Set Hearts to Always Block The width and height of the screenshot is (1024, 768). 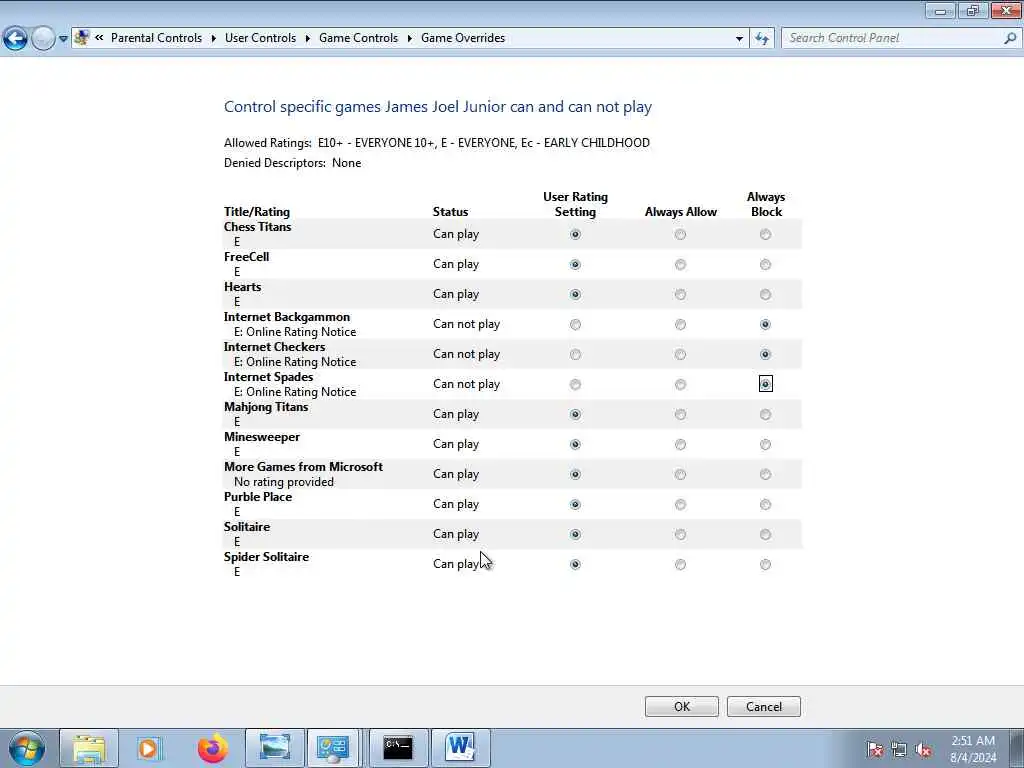tap(765, 295)
